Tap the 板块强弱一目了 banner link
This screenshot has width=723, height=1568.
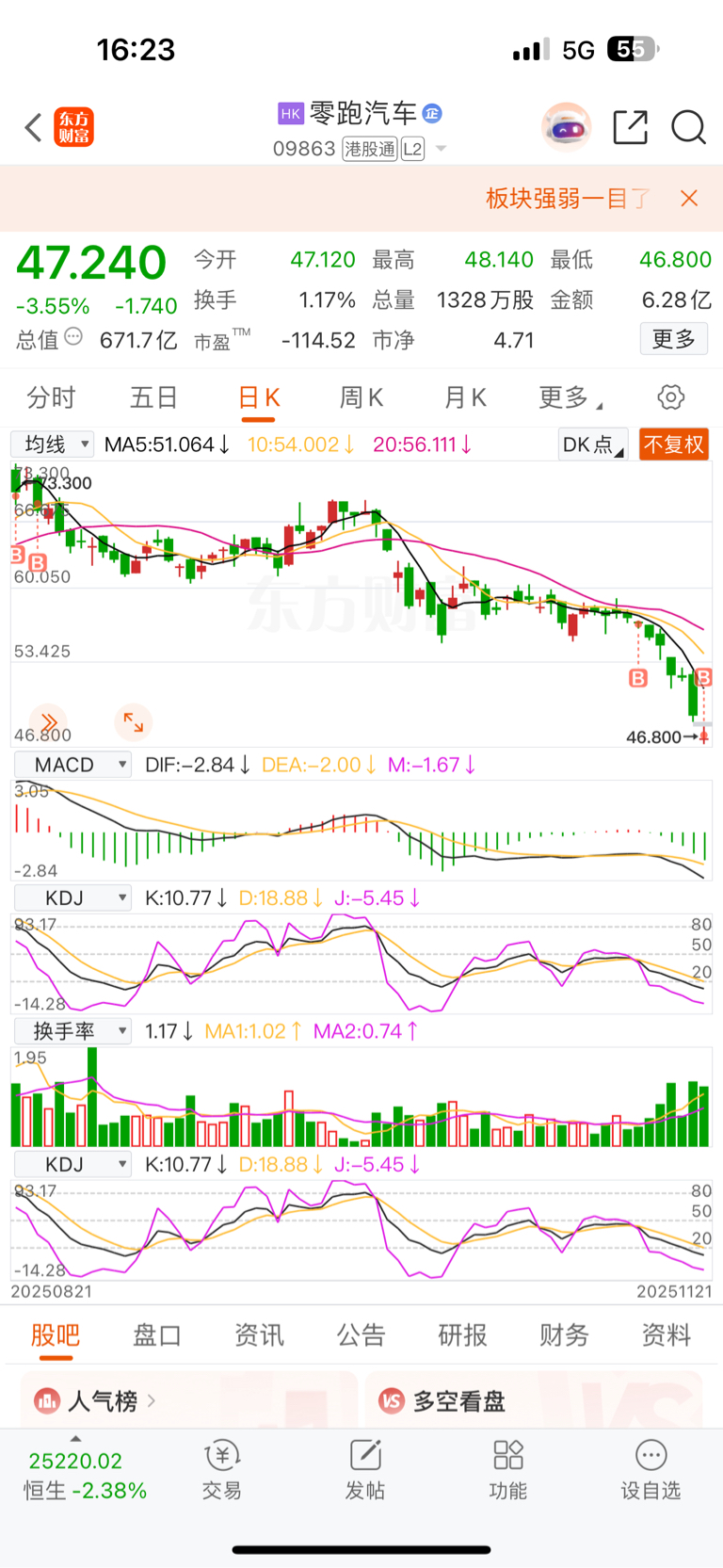[568, 198]
